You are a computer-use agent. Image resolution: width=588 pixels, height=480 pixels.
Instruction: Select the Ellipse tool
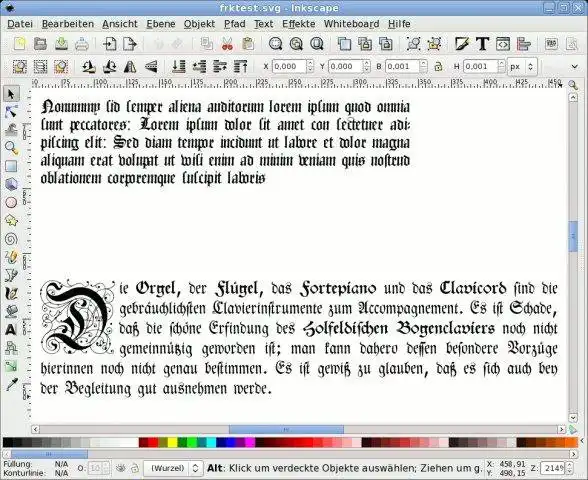(x=11, y=202)
